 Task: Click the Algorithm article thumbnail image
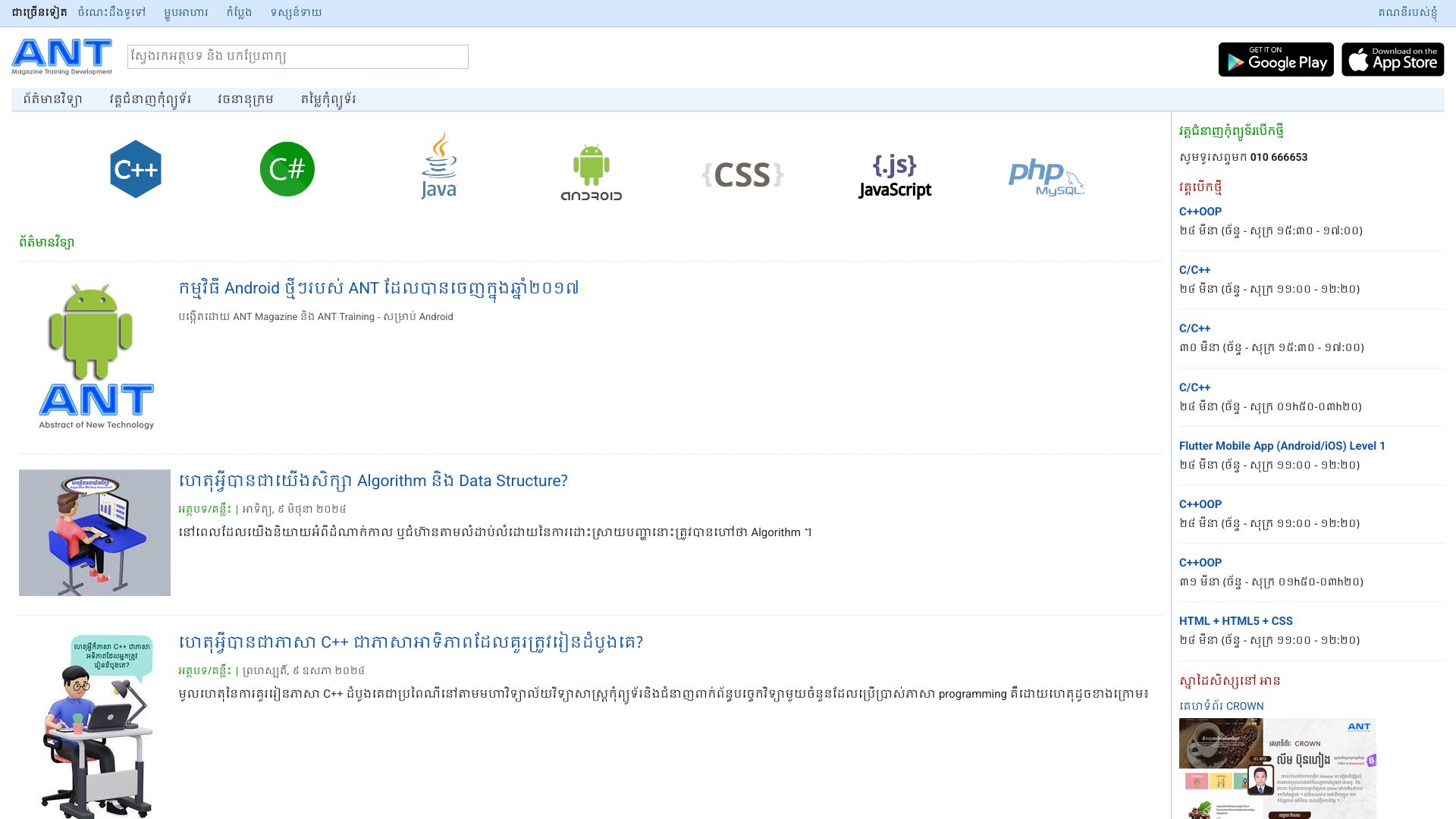click(95, 532)
